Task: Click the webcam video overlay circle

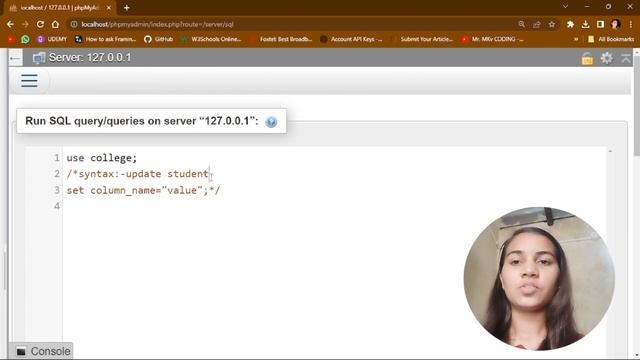Action: coord(539,279)
